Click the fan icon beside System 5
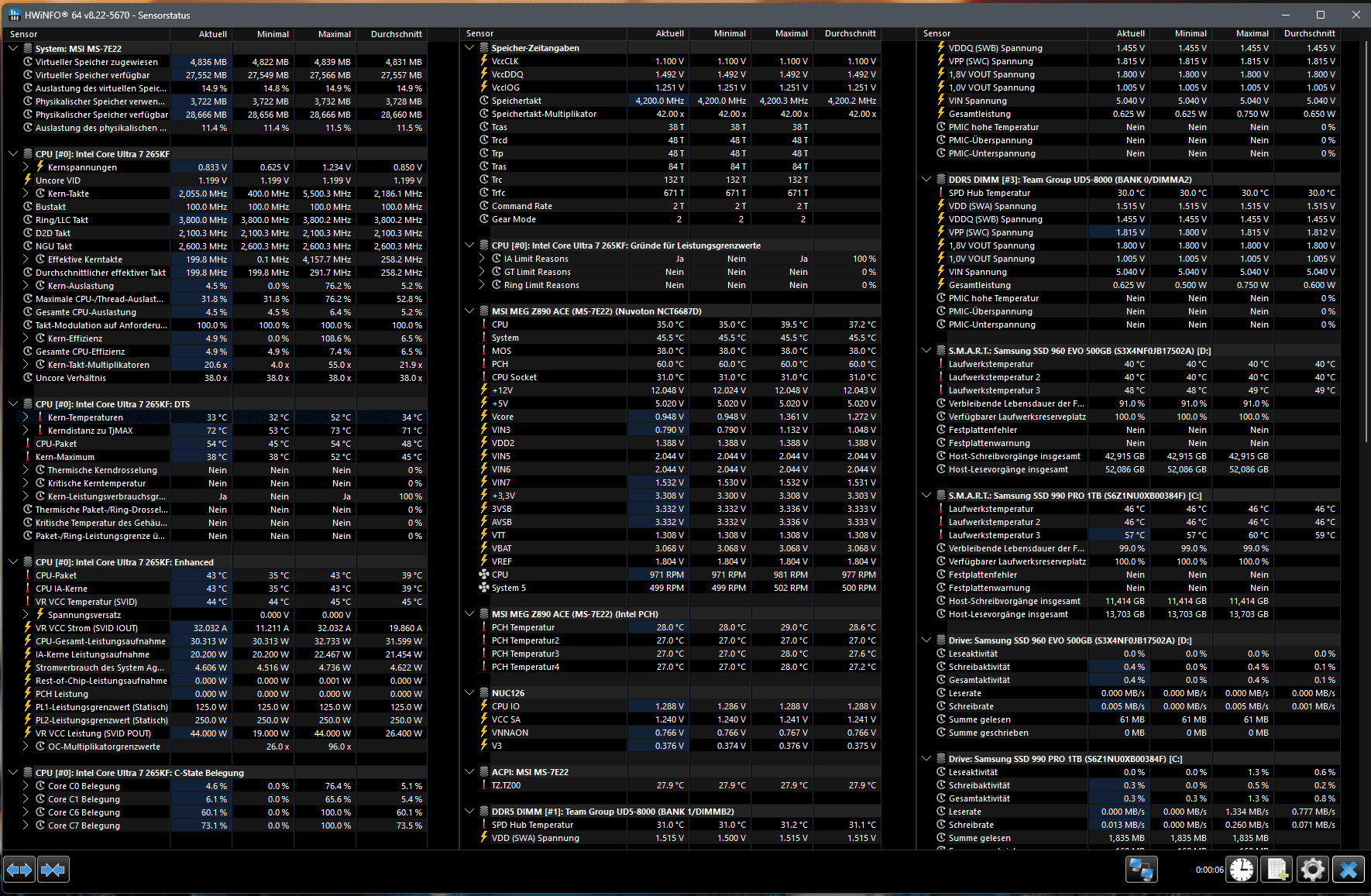 click(484, 588)
